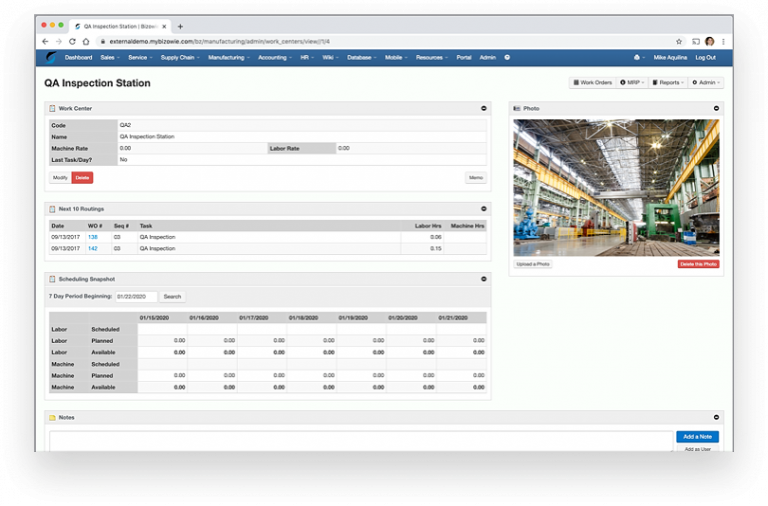Collapse the Scheduling Snapshot panel
The image size is (768, 506).
(483, 279)
